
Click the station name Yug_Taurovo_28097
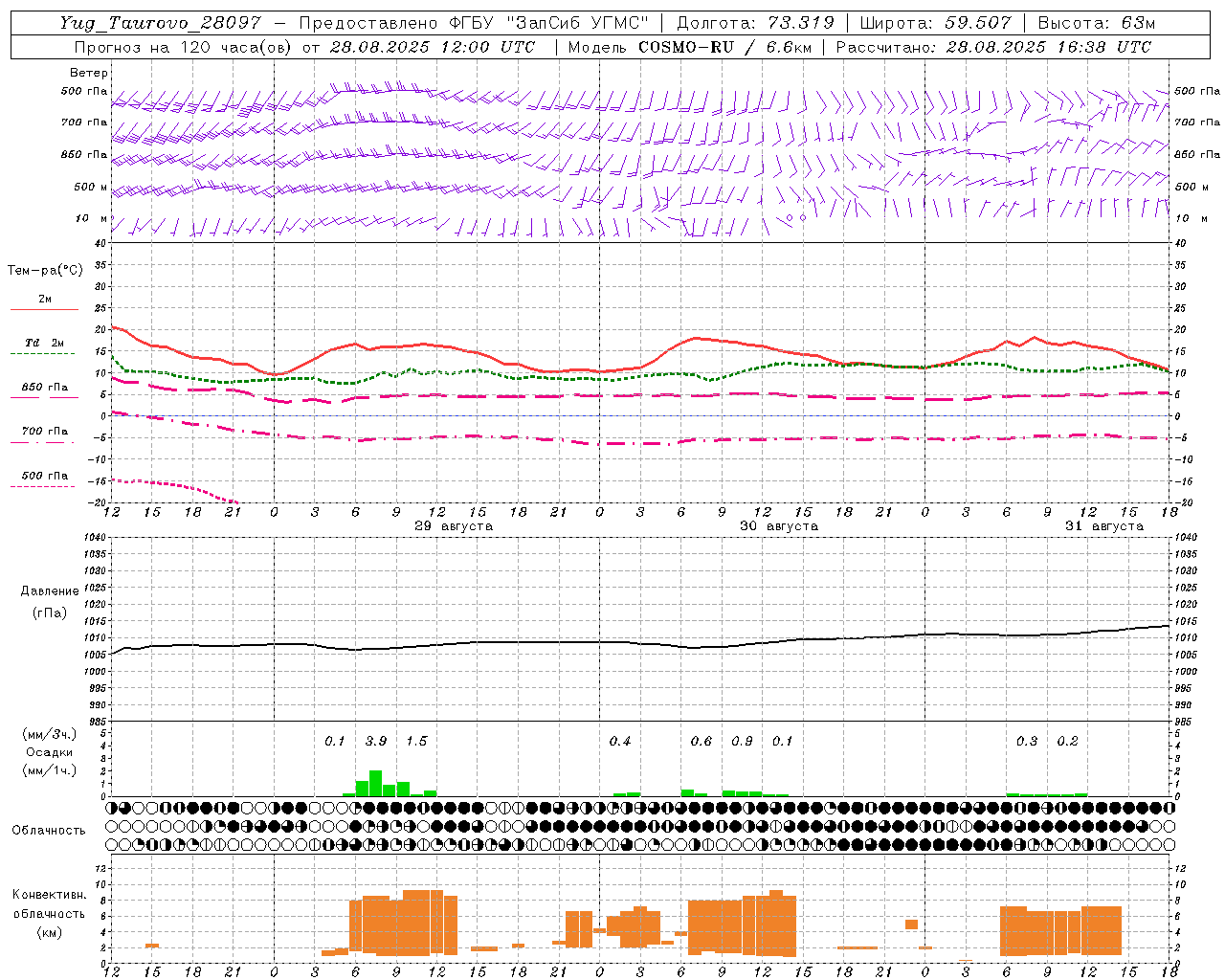click(160, 23)
